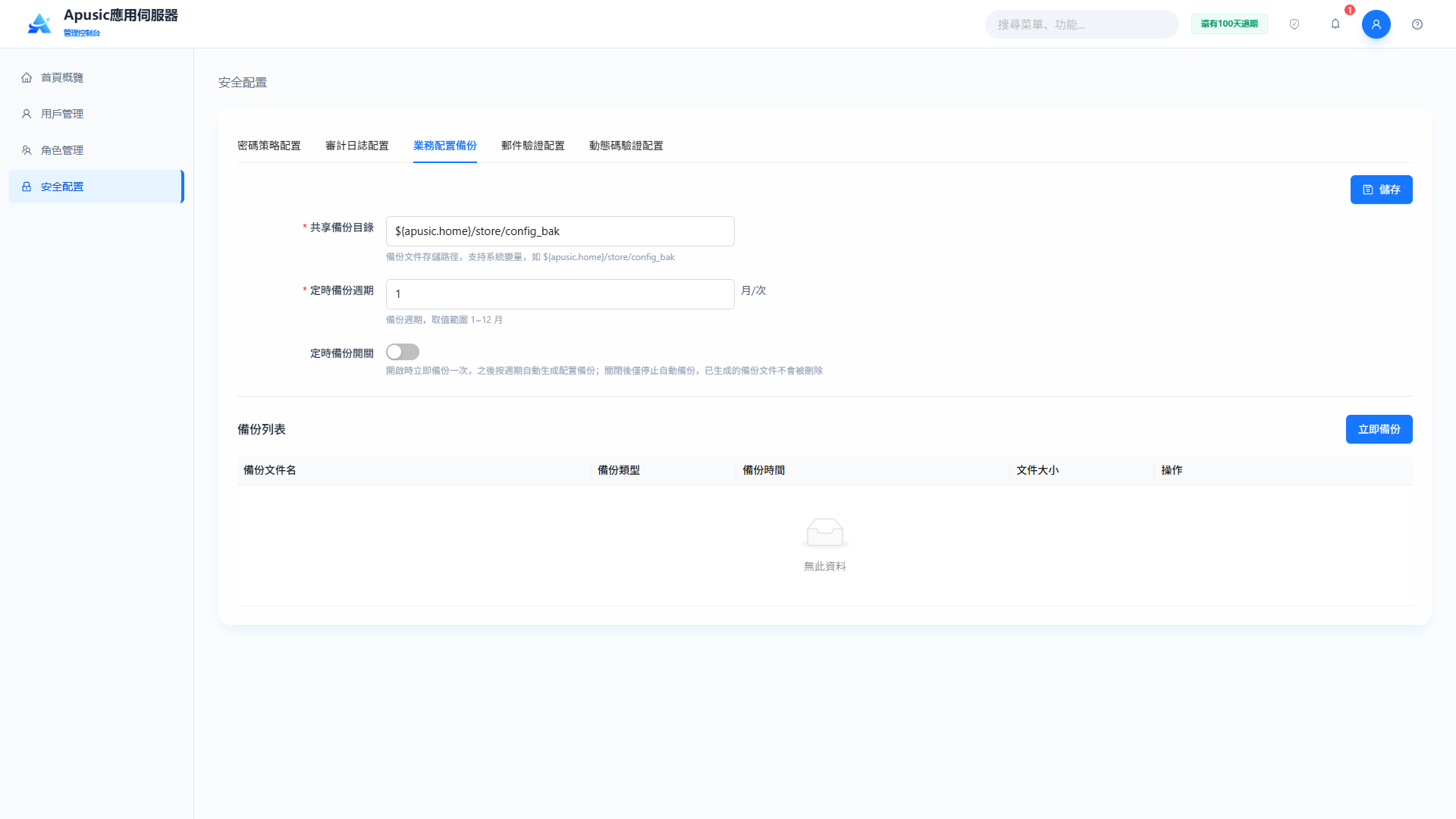Open the user avatar menu
Viewport: 1456px width, 819px height.
coord(1376,24)
